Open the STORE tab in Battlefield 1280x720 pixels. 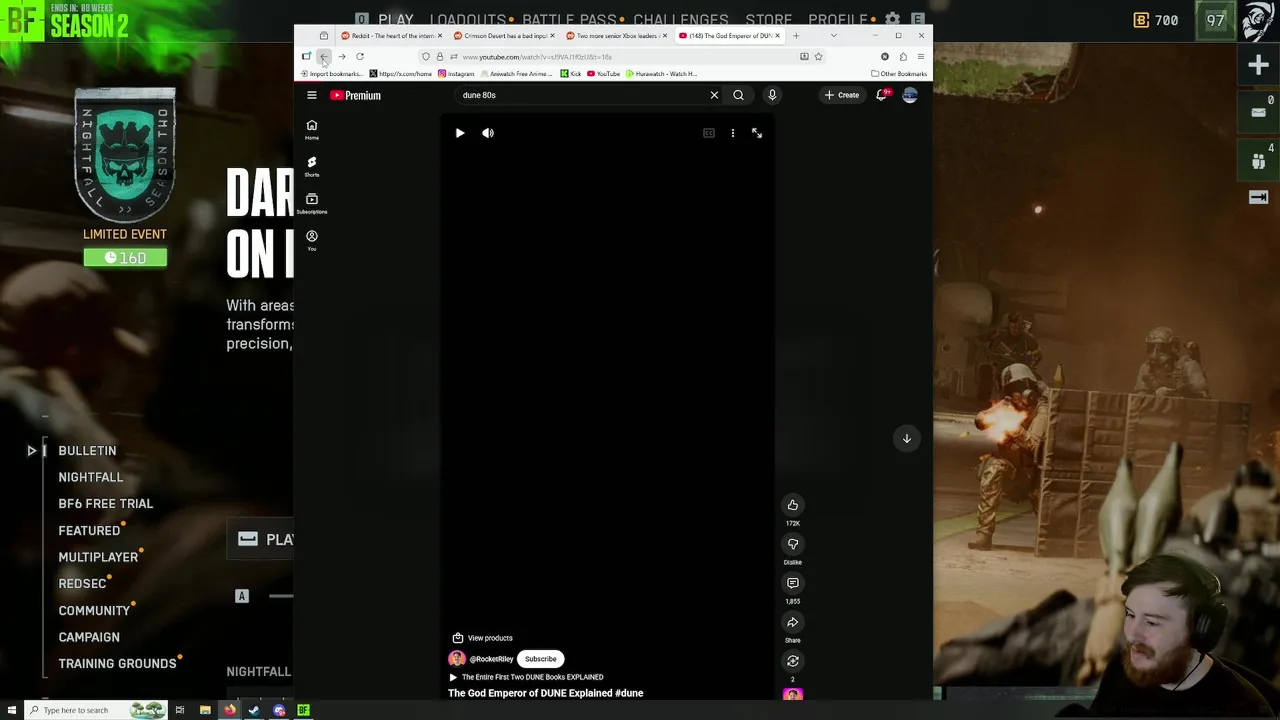pos(769,19)
